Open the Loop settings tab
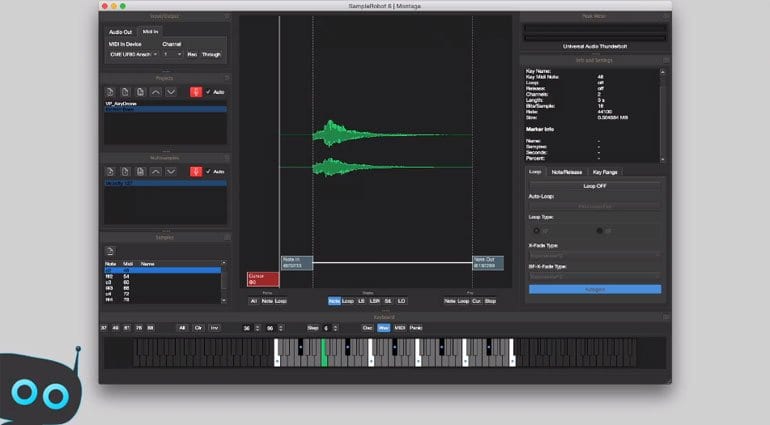This screenshot has width=770, height=425. pos(535,171)
